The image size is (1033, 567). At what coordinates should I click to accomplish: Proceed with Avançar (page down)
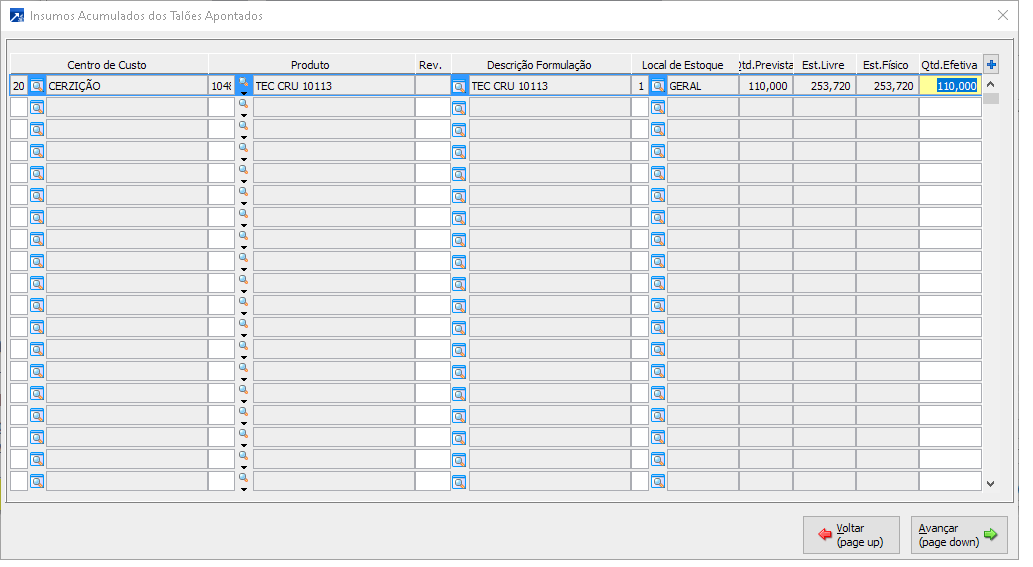[959, 535]
